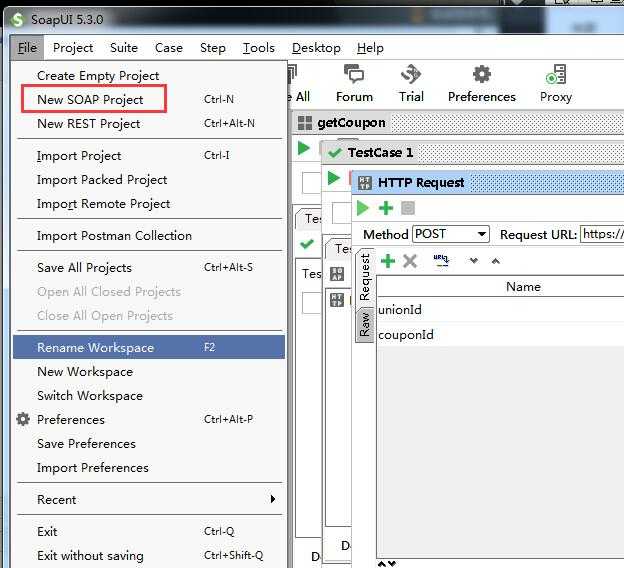Switch to the vertical Raw tab
Screen dimensions: 624x568
click(x=365, y=324)
